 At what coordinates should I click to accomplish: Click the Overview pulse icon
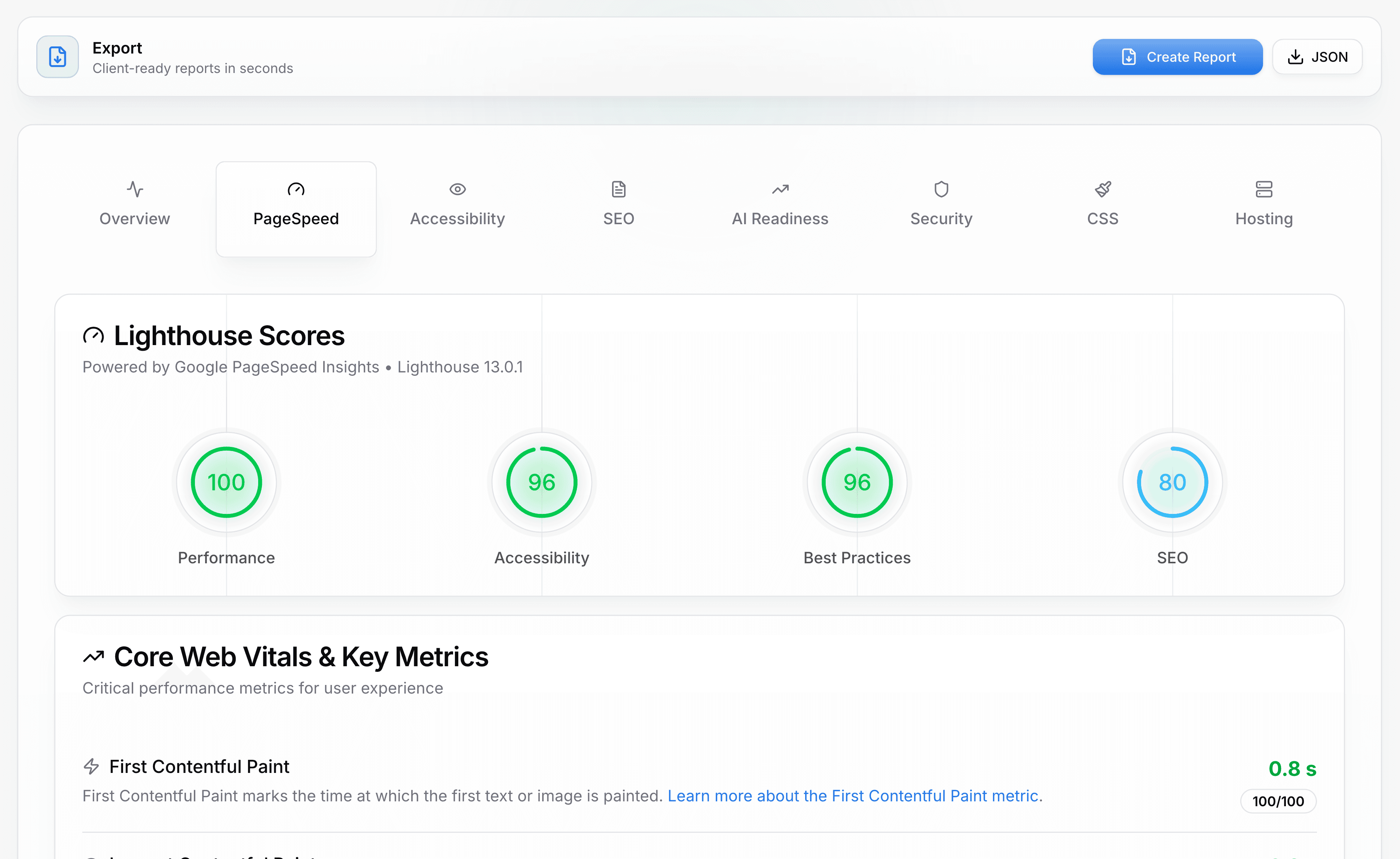(x=135, y=189)
